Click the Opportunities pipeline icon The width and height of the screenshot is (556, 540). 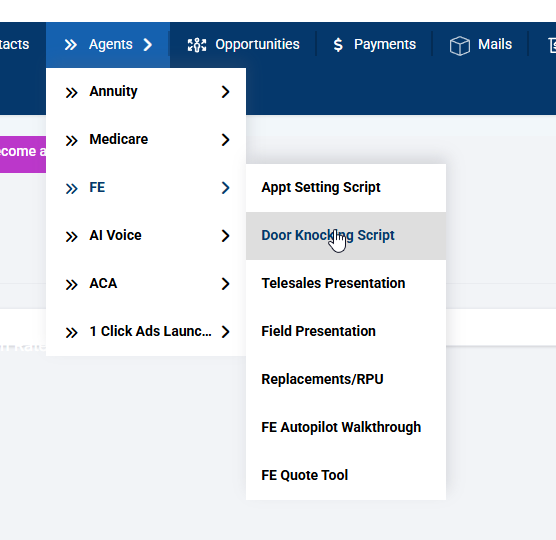(197, 45)
